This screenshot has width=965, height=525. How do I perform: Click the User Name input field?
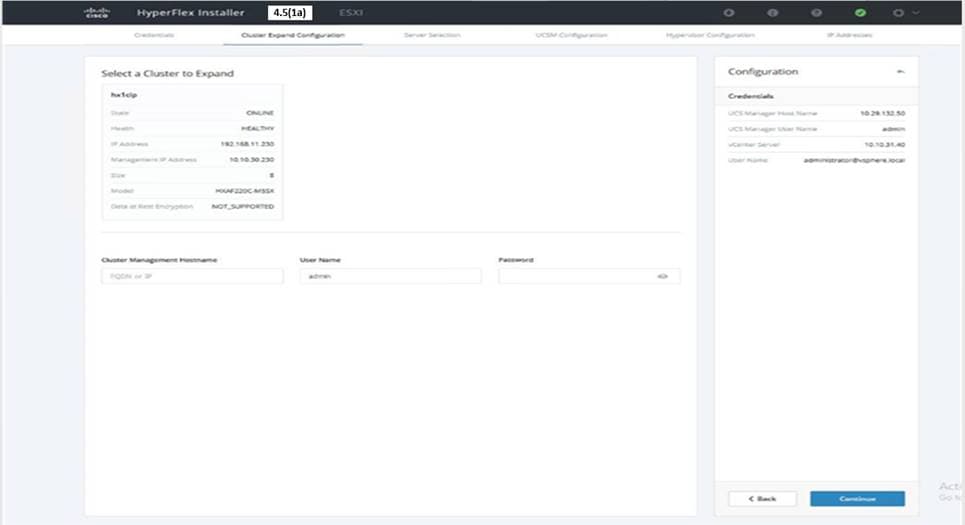click(x=391, y=276)
